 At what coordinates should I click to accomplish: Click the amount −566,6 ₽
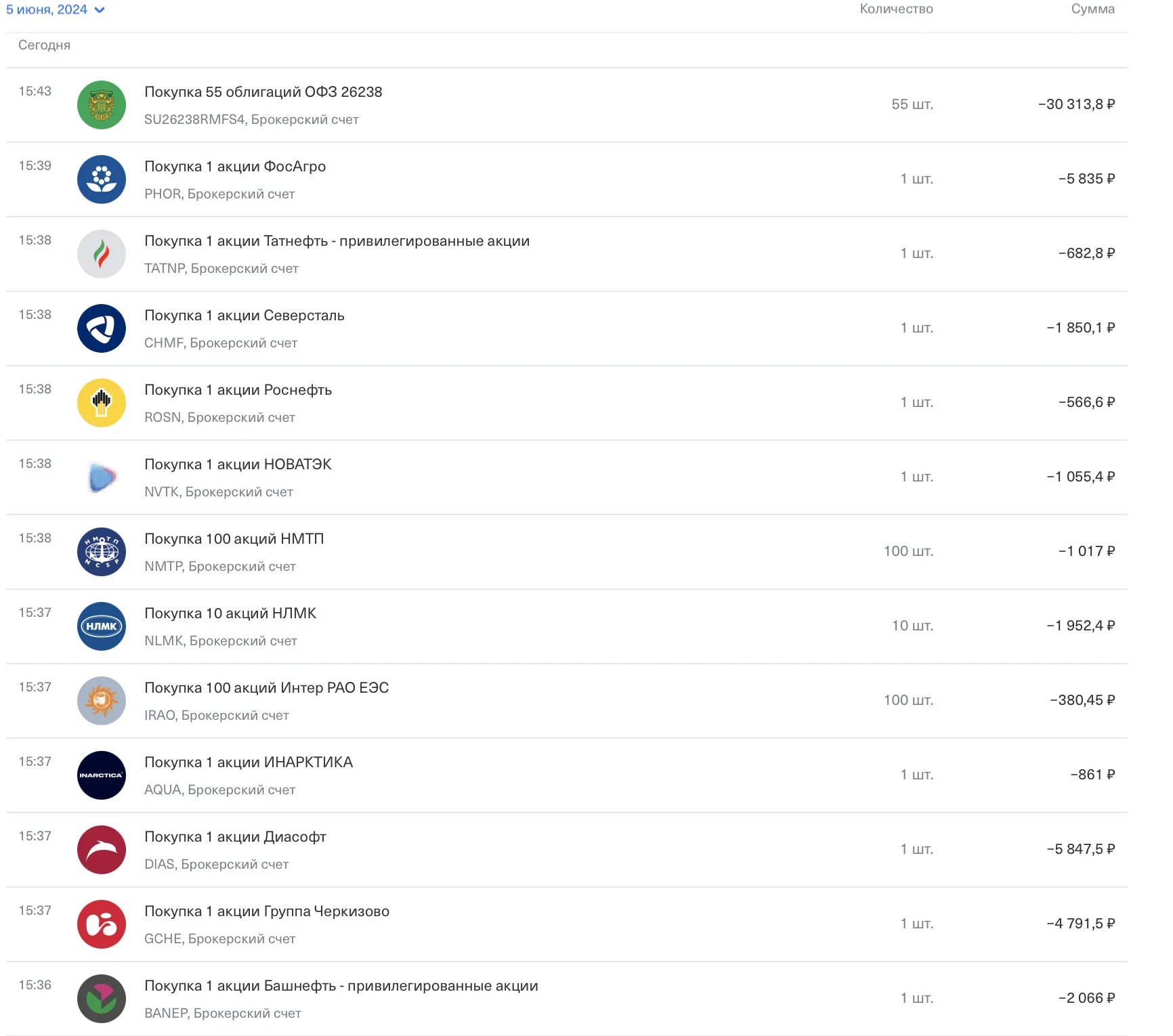pyautogui.click(x=1086, y=402)
